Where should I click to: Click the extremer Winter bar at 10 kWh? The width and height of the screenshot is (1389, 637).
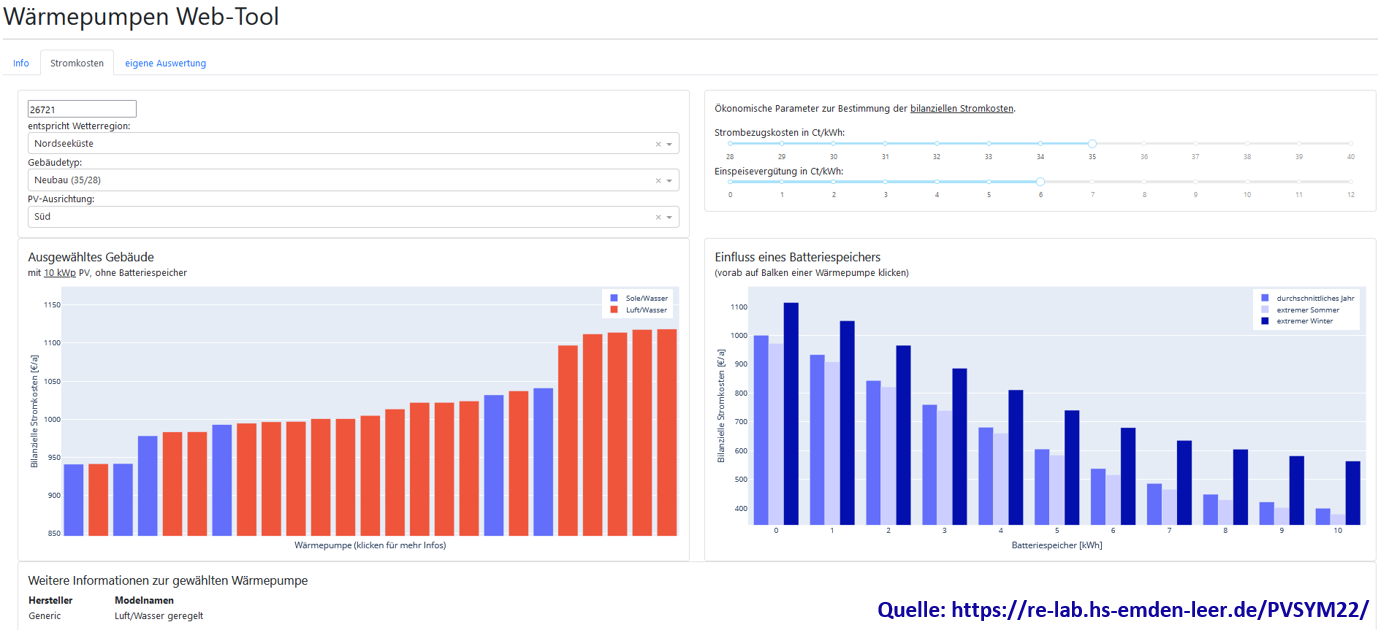(1353, 493)
